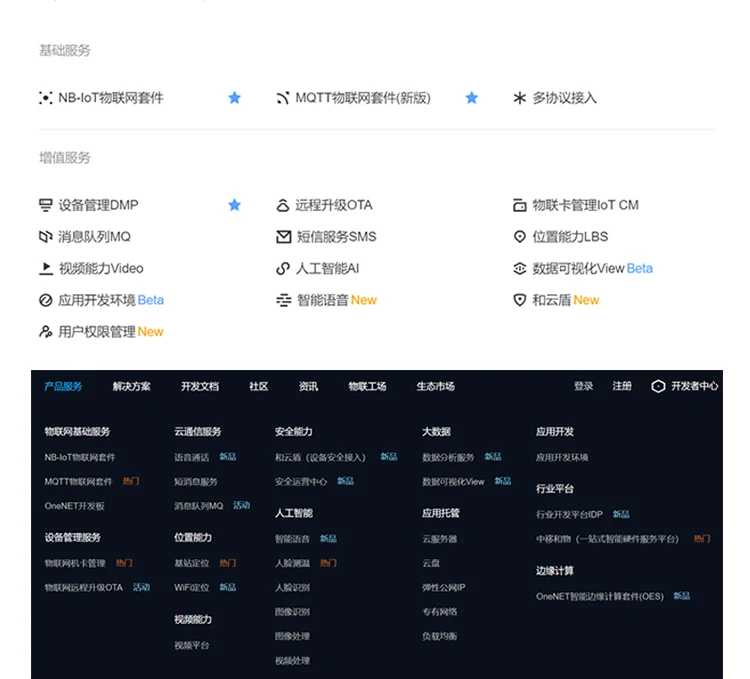Open the 视频处理 link
750x679 pixels.
pos(292,661)
